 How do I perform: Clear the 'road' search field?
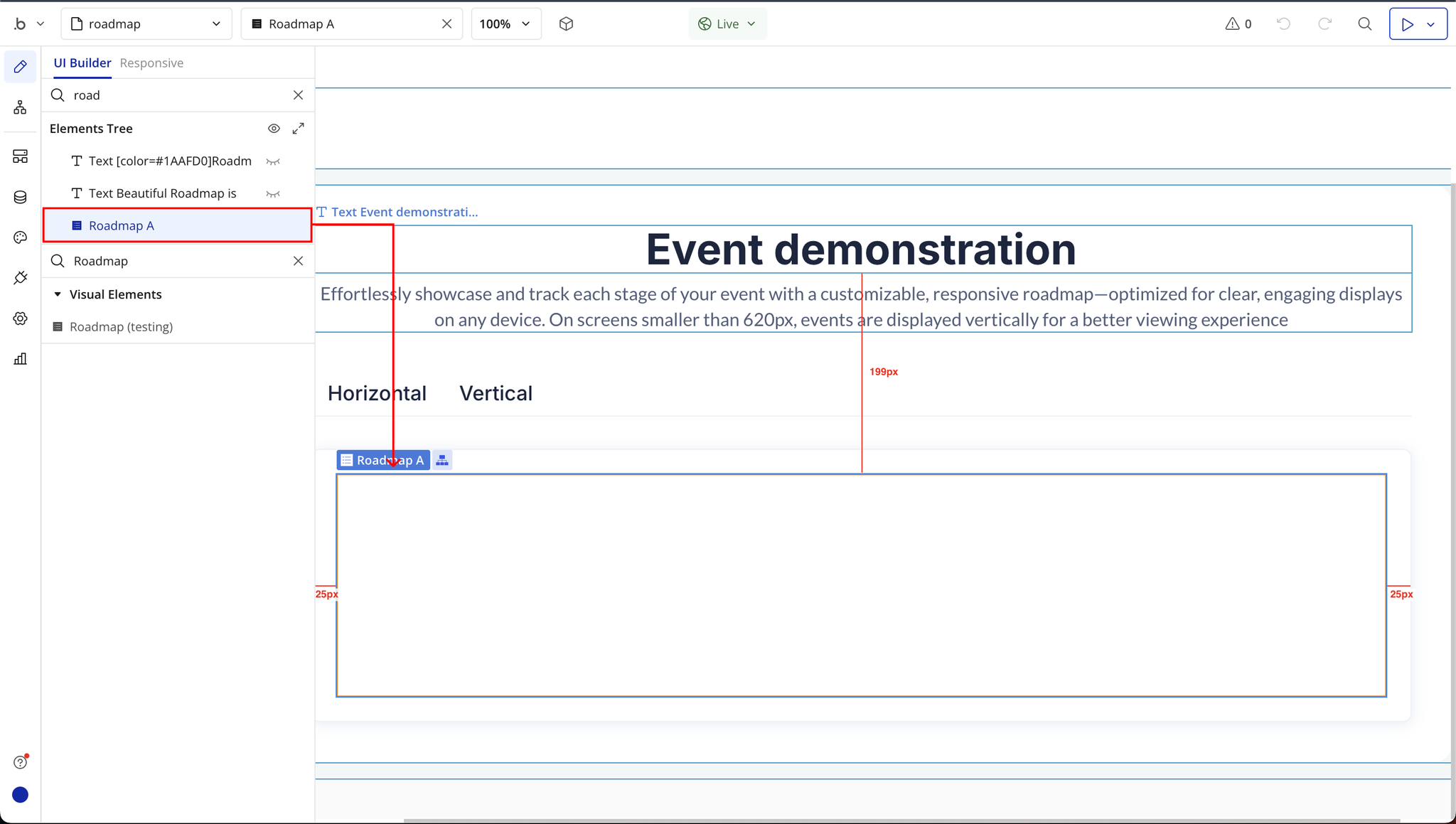click(x=298, y=95)
